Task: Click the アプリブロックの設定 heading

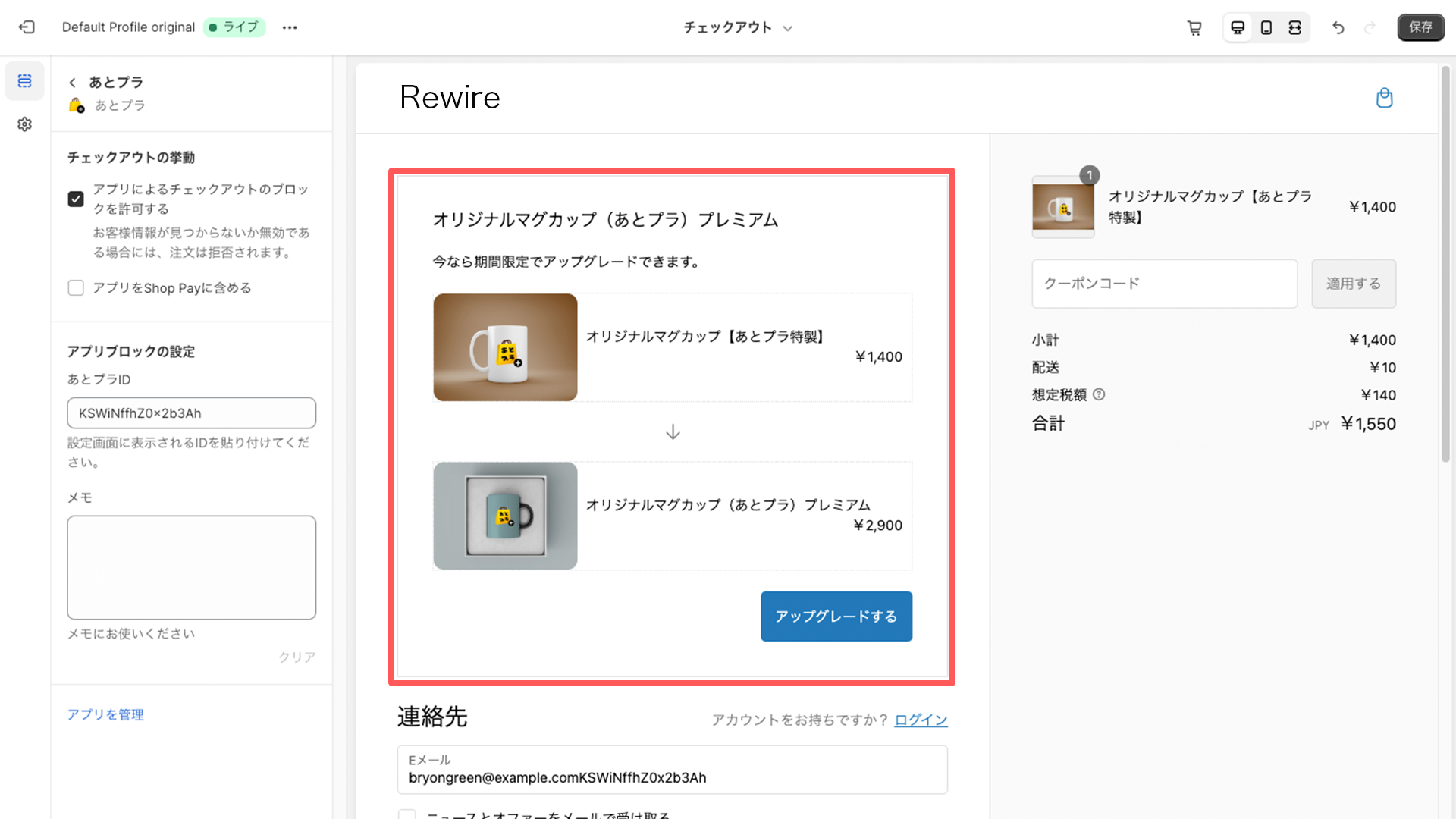Action: coord(131,352)
